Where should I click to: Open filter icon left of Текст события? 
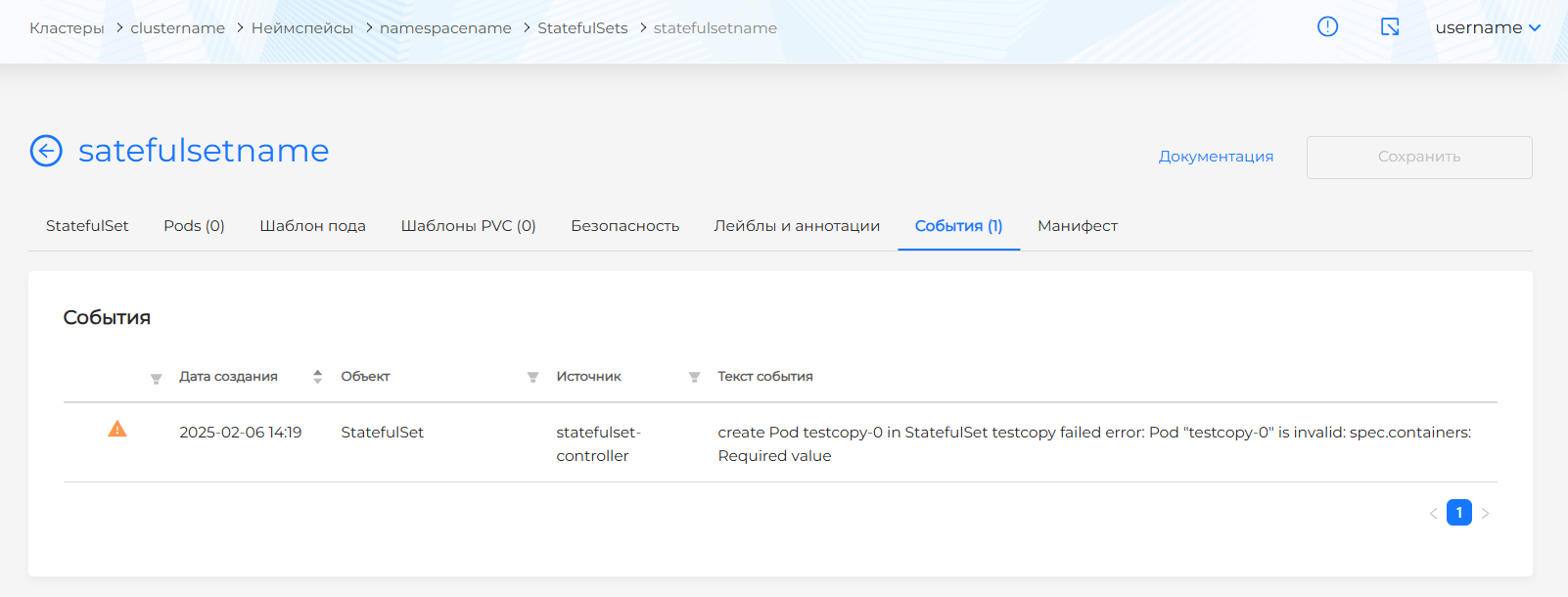click(x=694, y=377)
